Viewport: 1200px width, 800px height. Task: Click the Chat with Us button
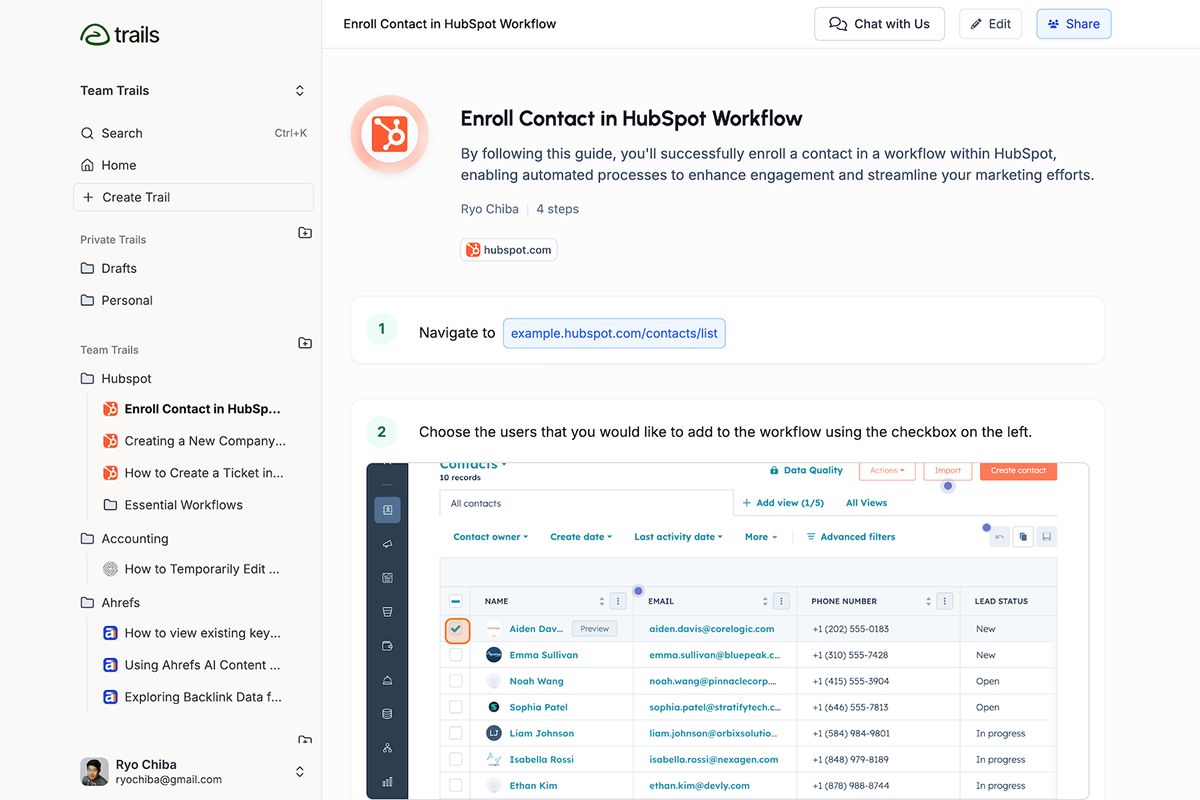point(879,24)
